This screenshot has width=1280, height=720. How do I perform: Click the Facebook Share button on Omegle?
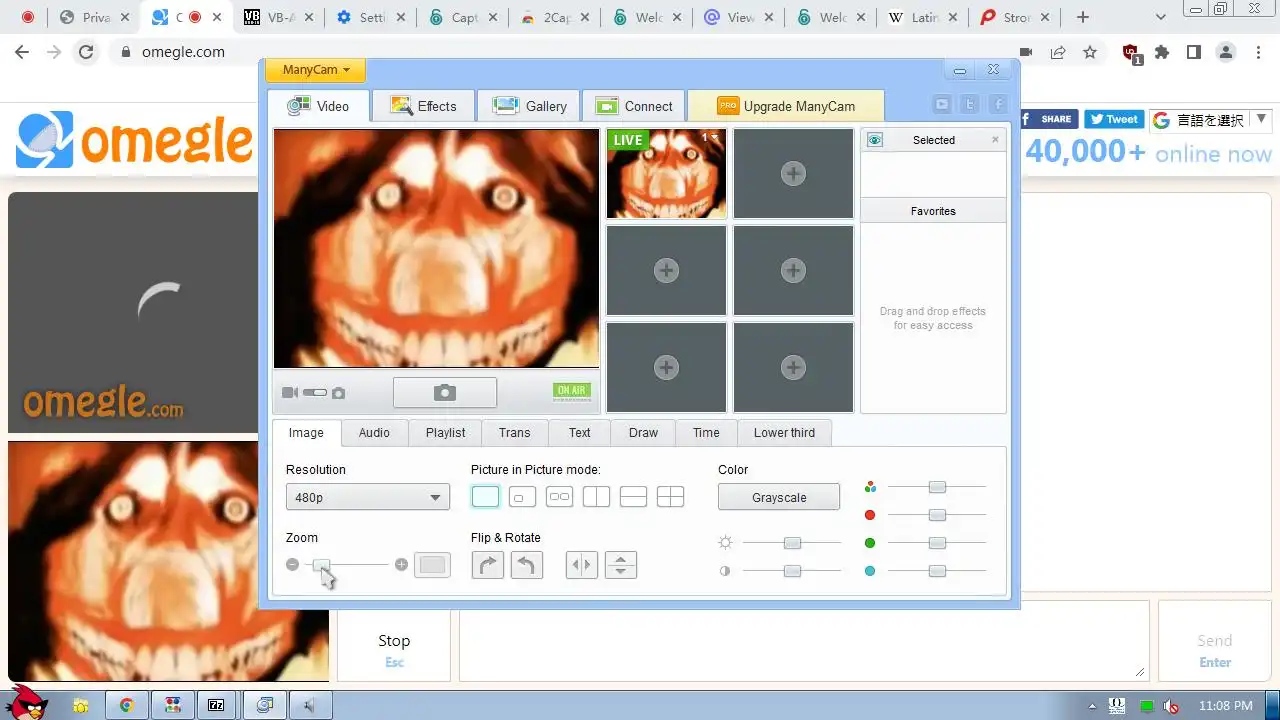1048,119
